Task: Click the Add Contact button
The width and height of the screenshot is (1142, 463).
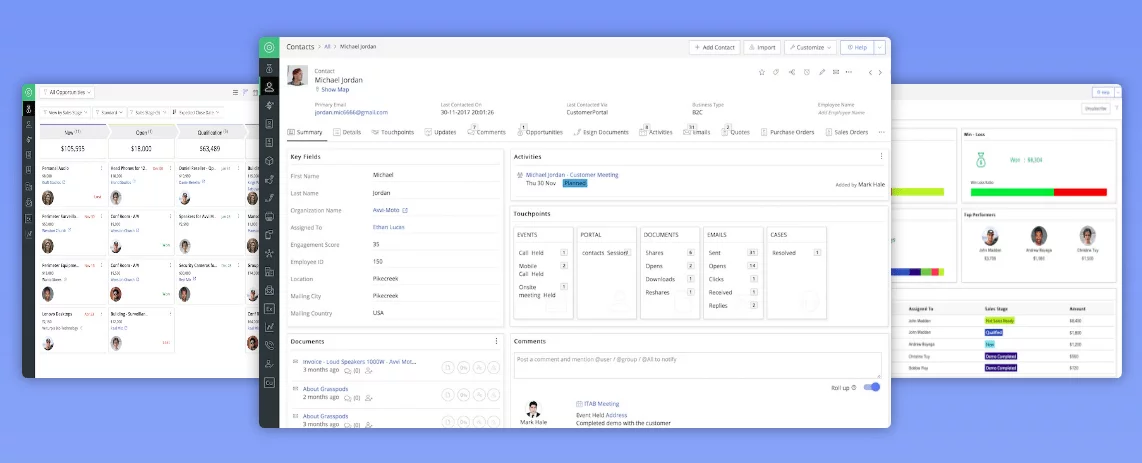Action: [714, 47]
